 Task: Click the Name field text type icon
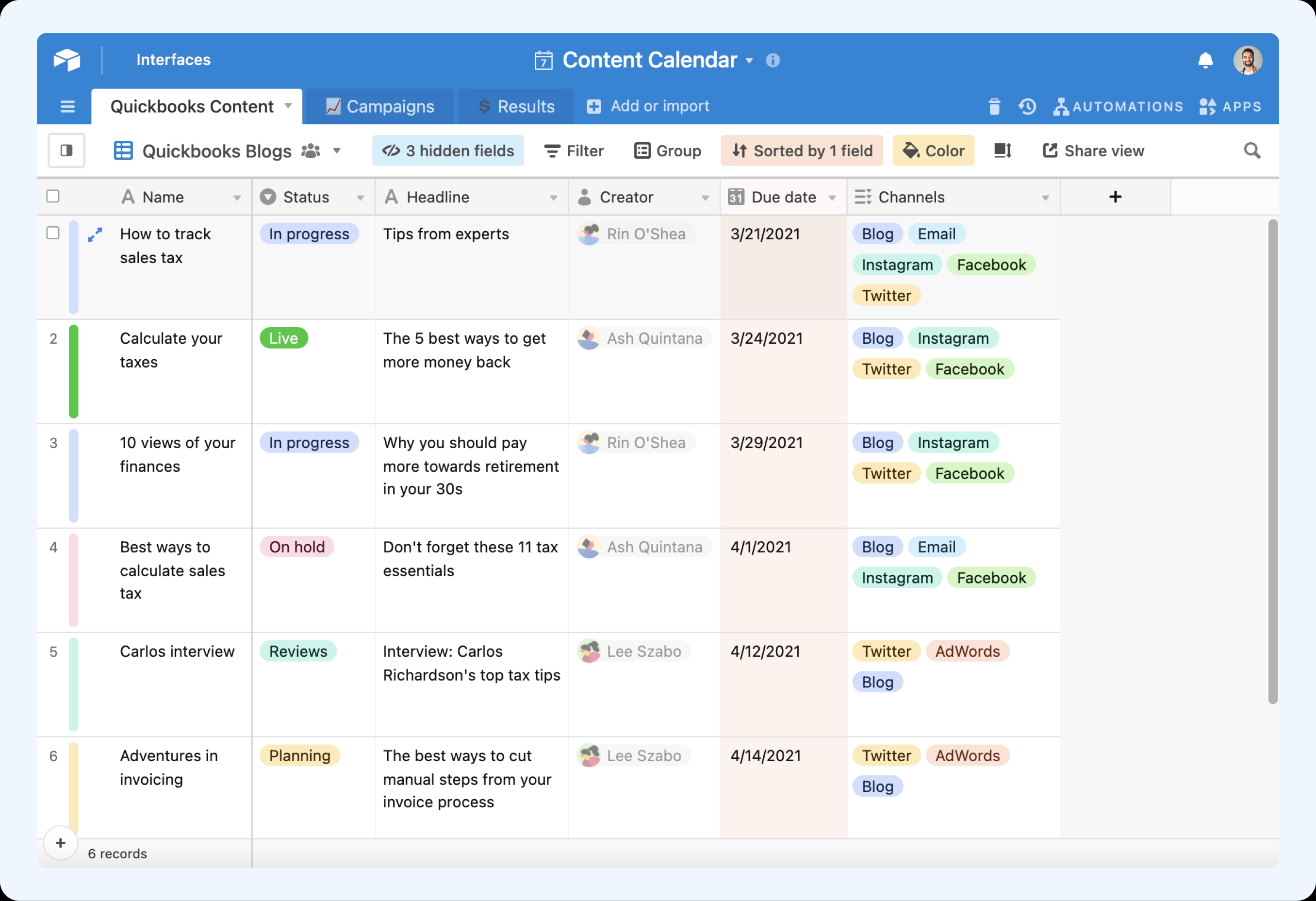coord(128,197)
